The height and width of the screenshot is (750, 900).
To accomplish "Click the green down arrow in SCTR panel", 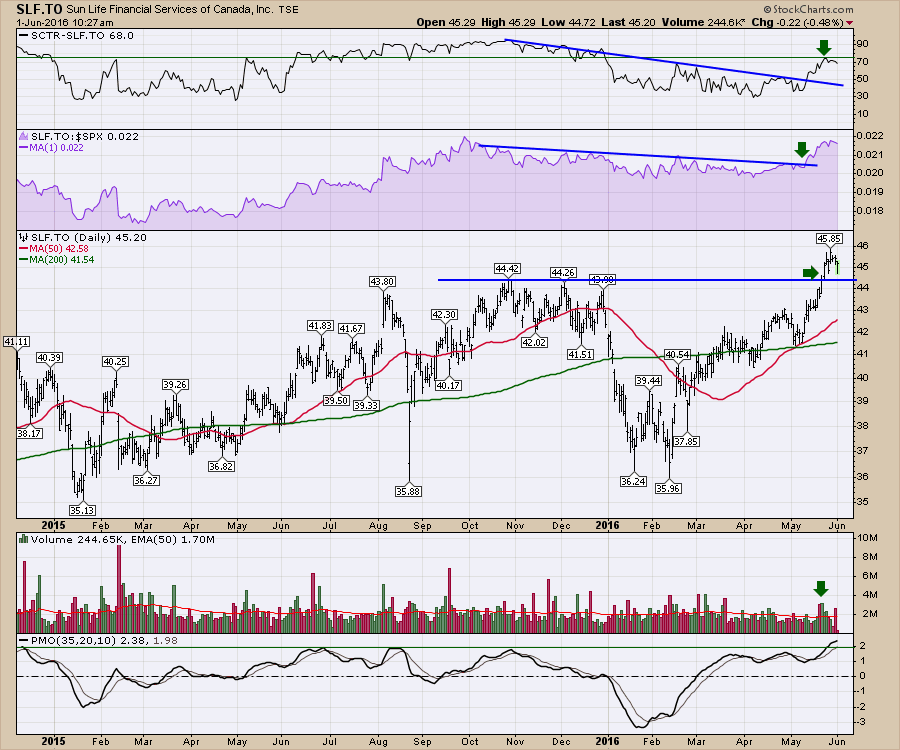I will 822,48.
